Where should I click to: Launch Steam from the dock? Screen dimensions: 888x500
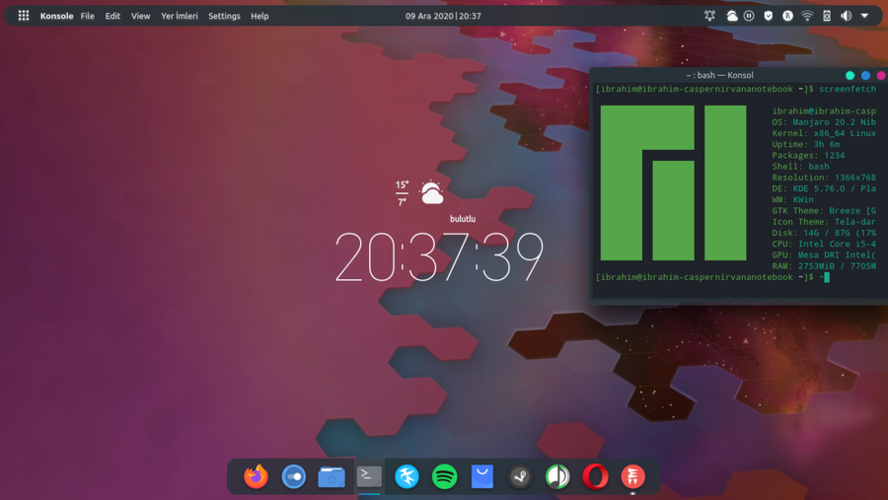click(520, 477)
